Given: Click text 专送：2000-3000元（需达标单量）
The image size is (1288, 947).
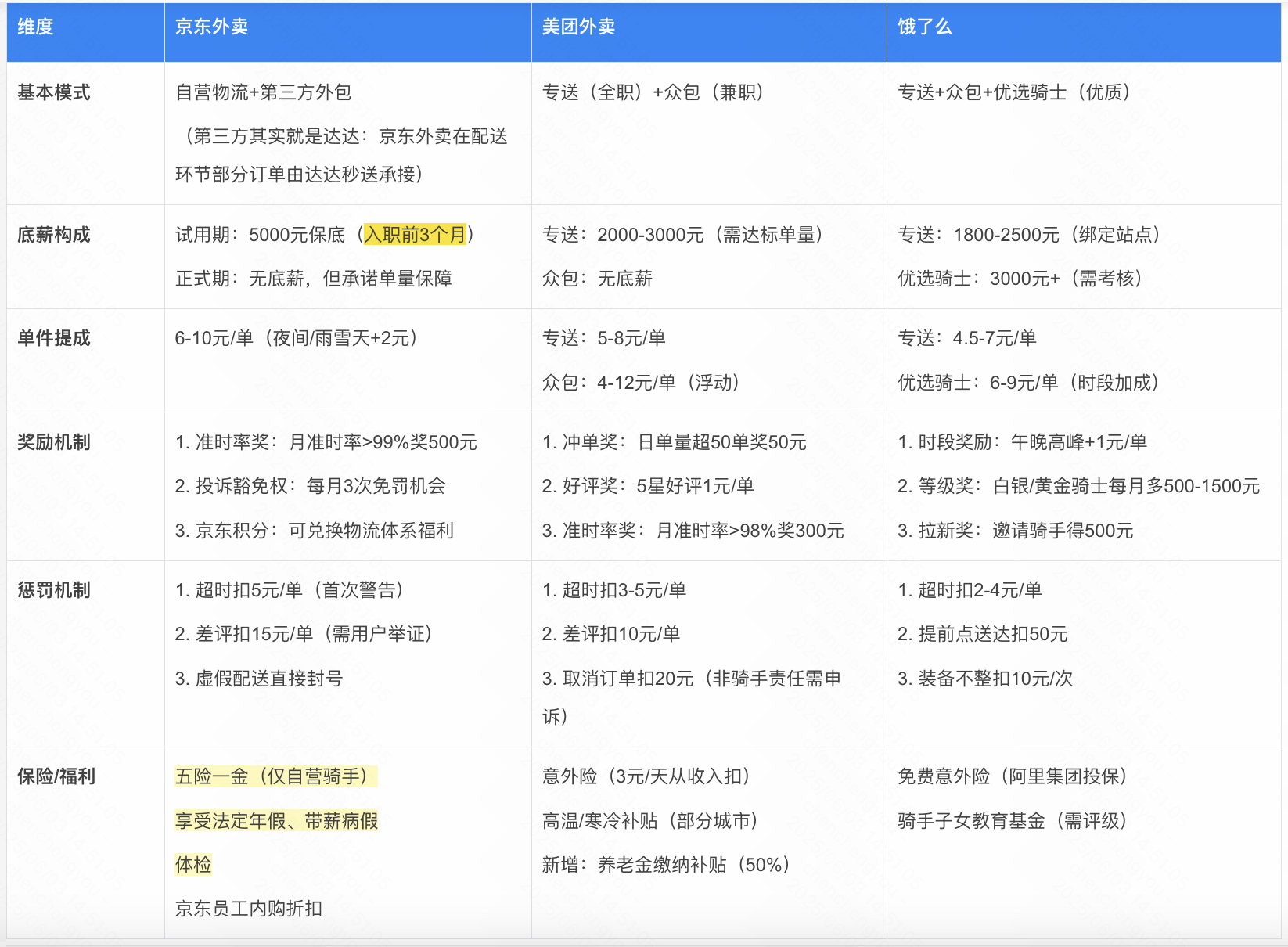Looking at the screenshot, I should click(x=683, y=235).
